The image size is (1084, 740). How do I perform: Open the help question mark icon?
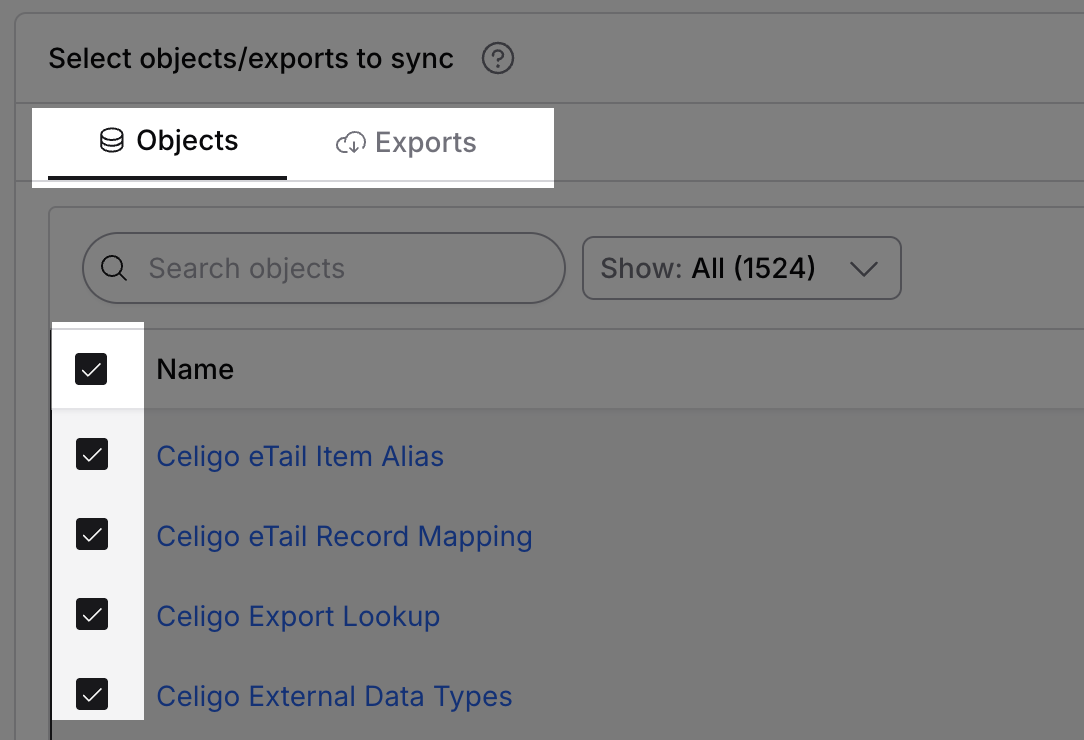point(498,58)
